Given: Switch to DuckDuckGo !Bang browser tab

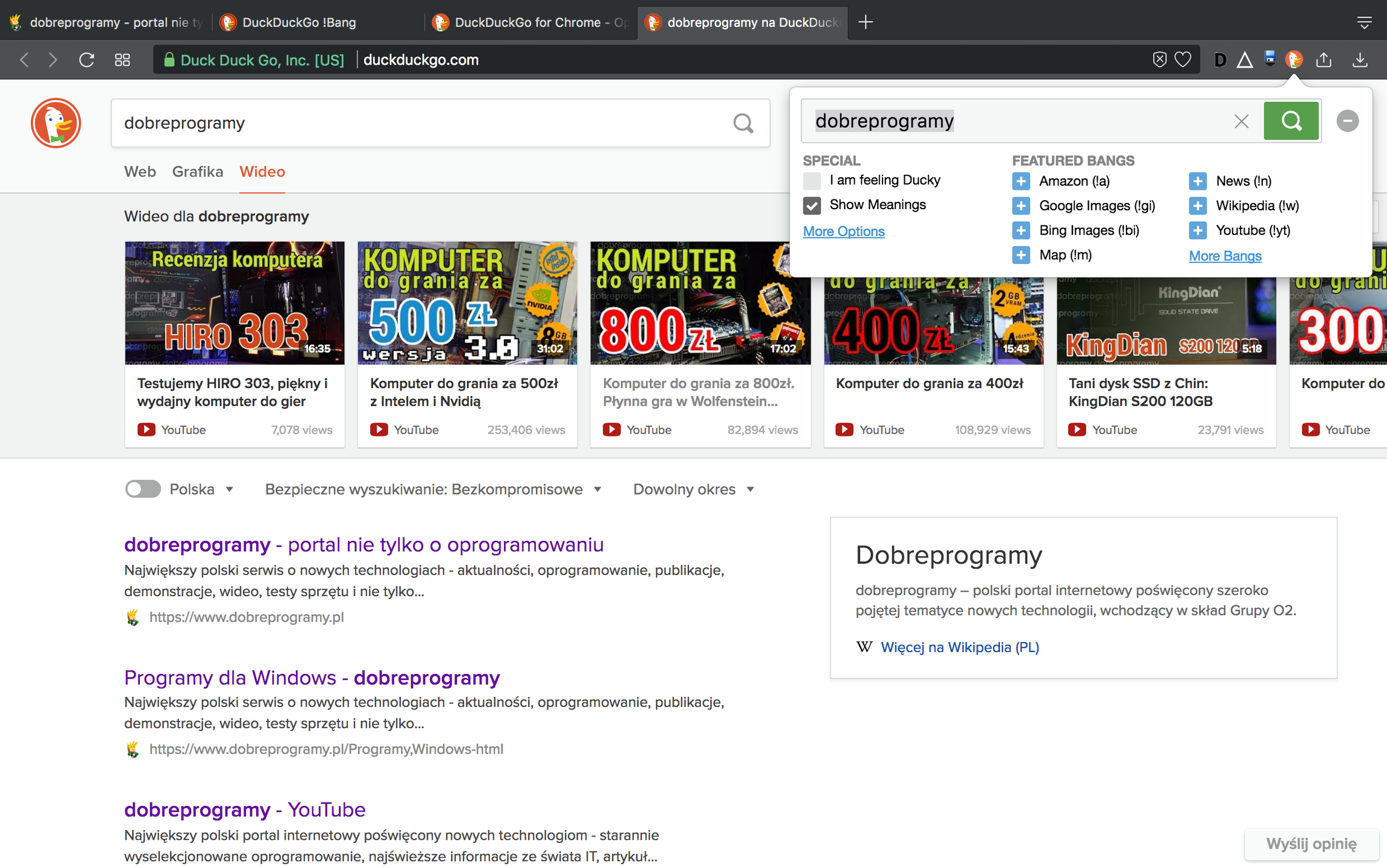Looking at the screenshot, I should [299, 22].
